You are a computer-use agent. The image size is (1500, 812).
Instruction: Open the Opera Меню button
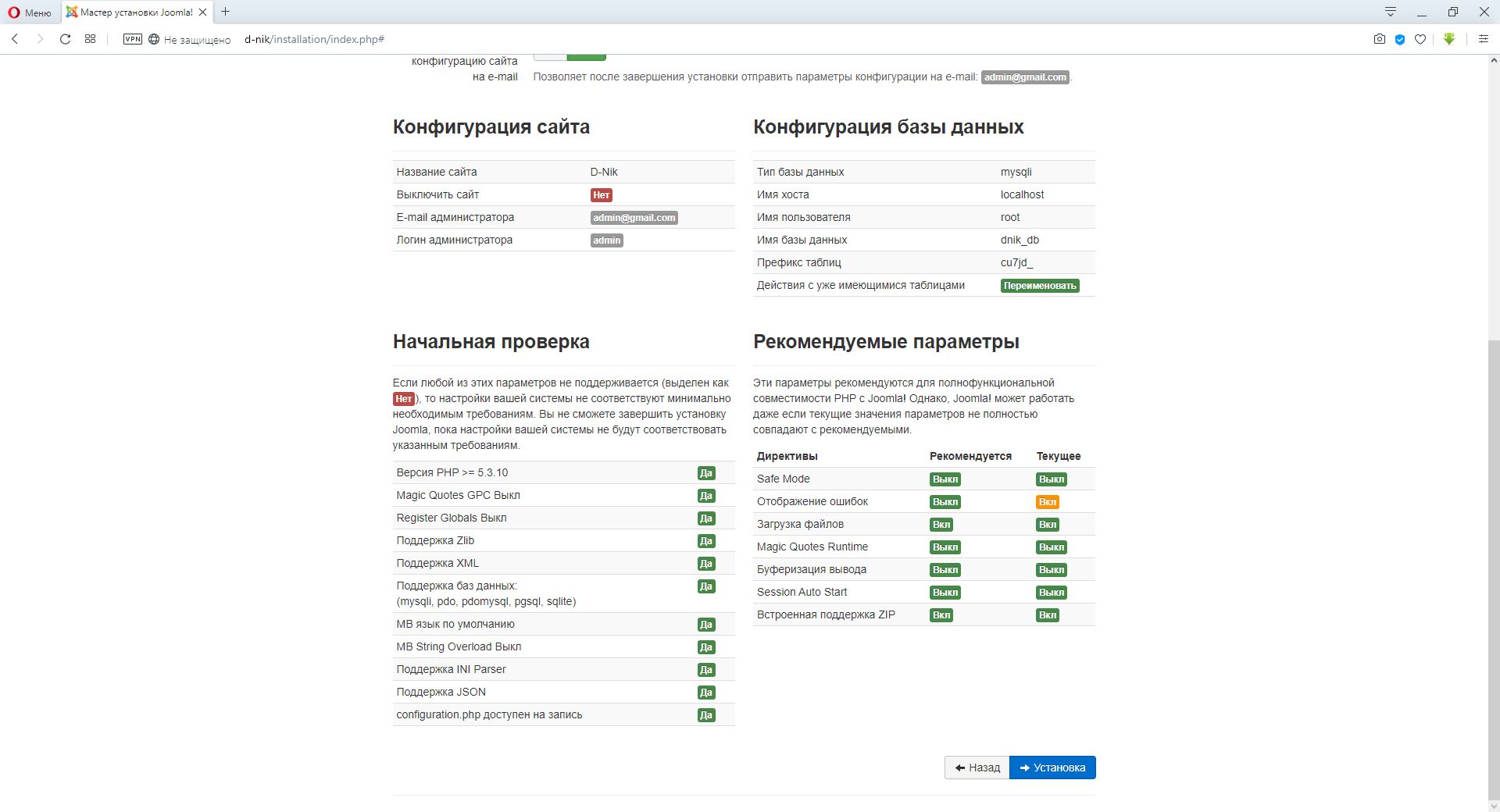(x=30, y=12)
